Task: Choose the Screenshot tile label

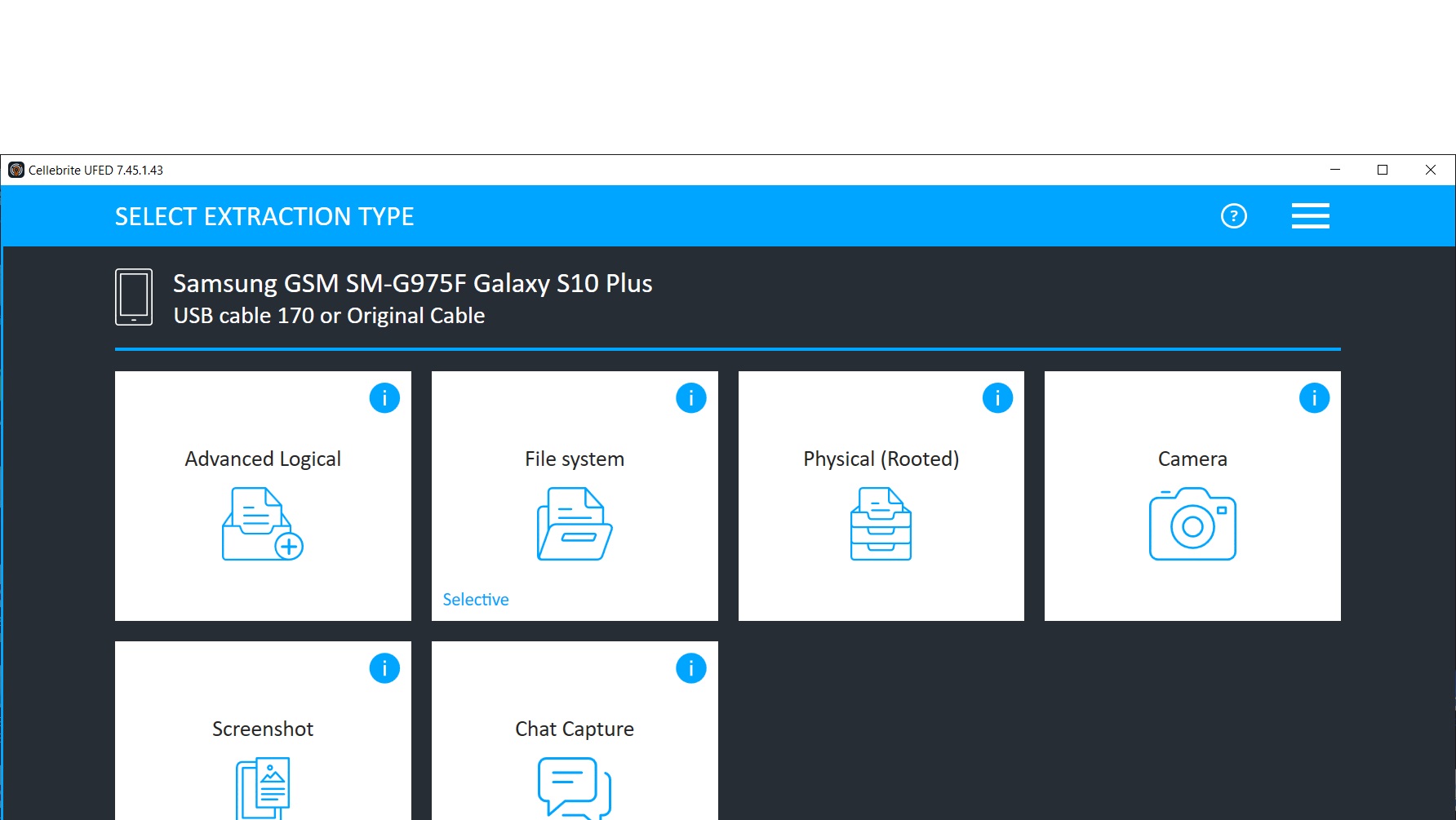Action: pos(263,729)
